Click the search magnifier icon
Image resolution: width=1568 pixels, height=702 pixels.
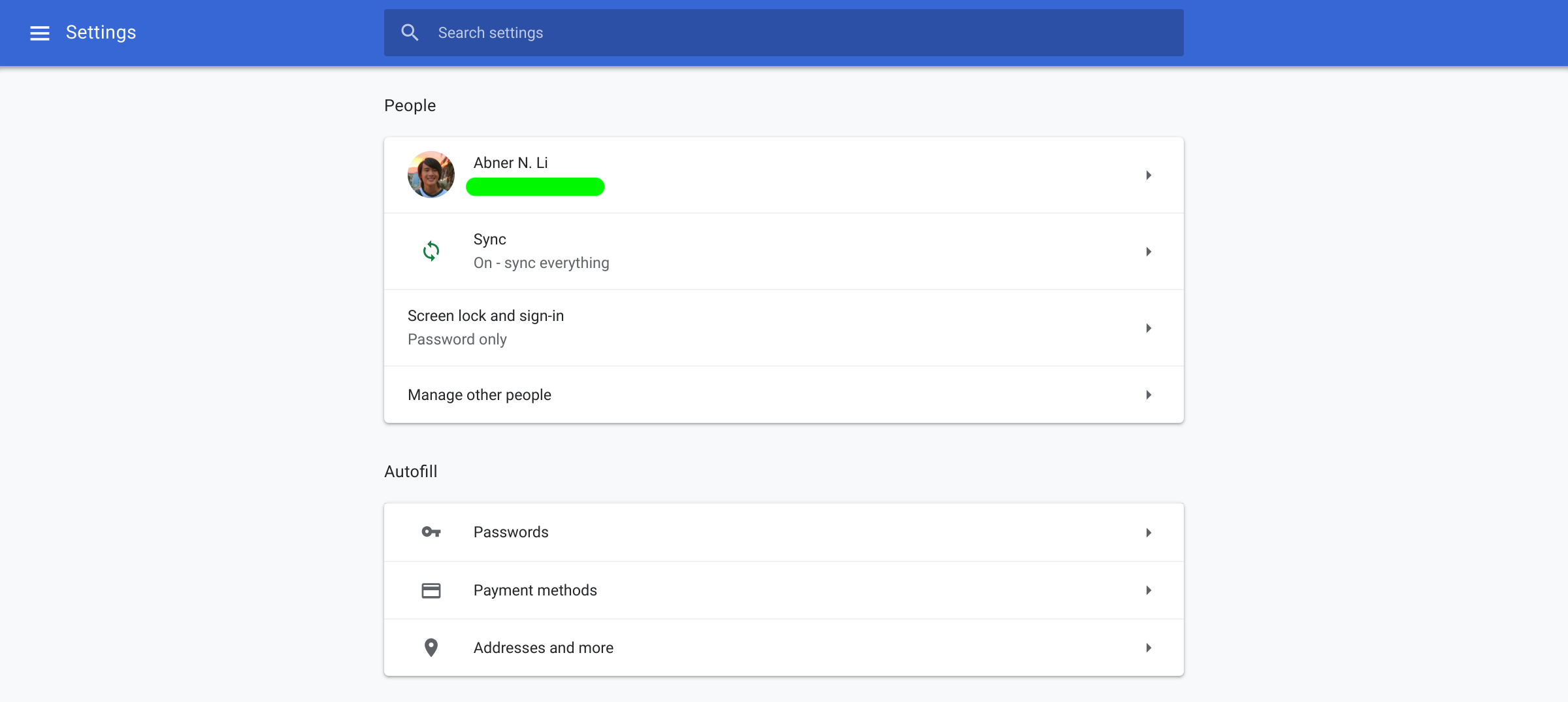coord(410,33)
